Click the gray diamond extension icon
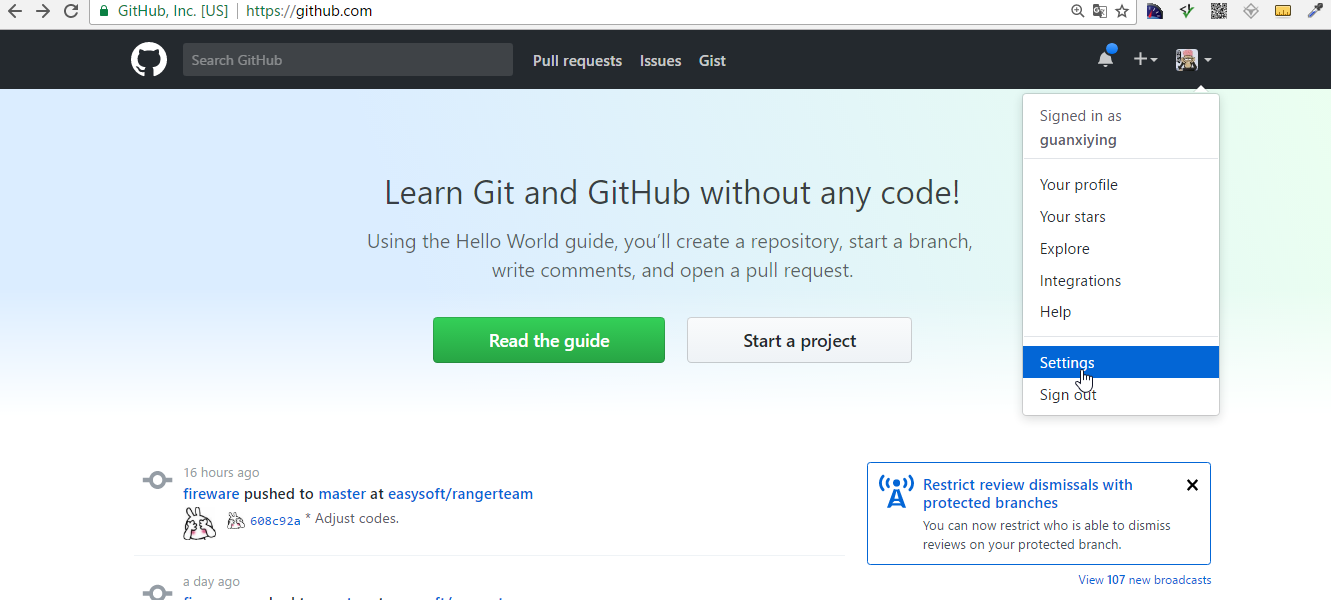The height and width of the screenshot is (600, 1331). click(1250, 11)
